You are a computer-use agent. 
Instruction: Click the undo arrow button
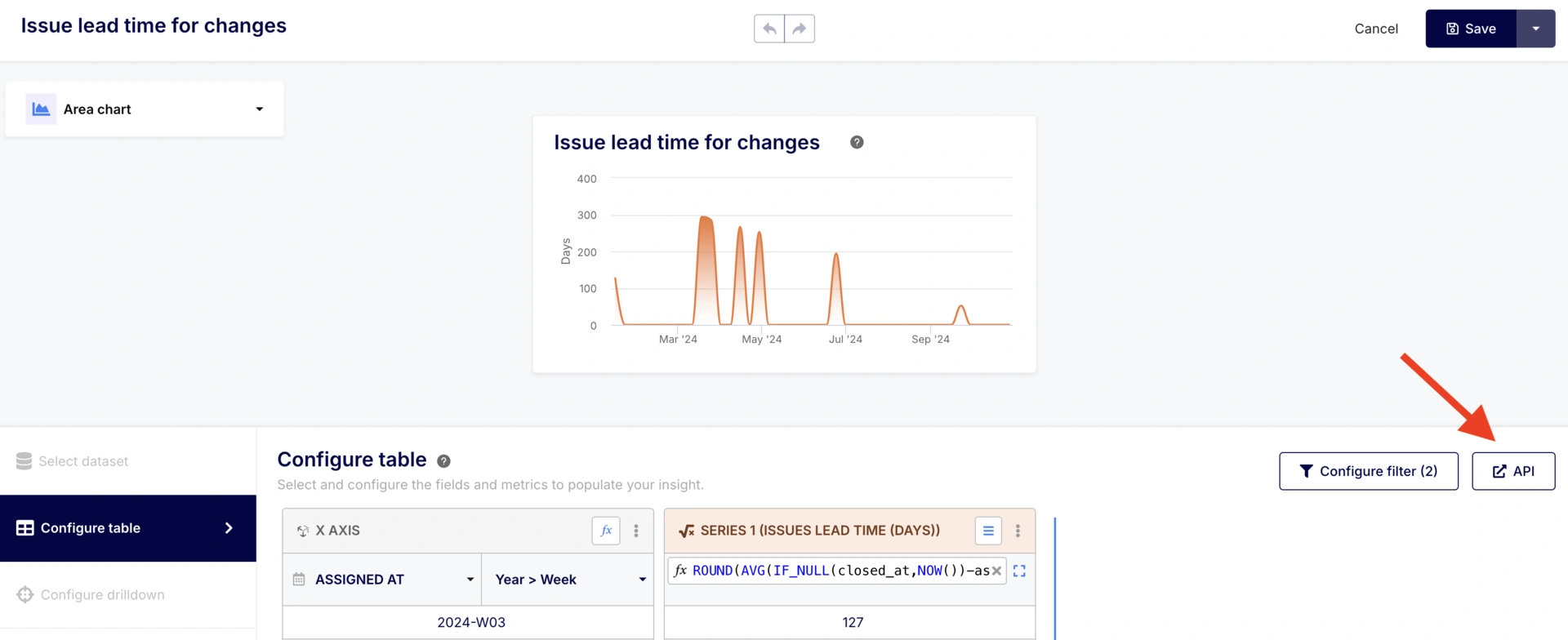coord(768,29)
